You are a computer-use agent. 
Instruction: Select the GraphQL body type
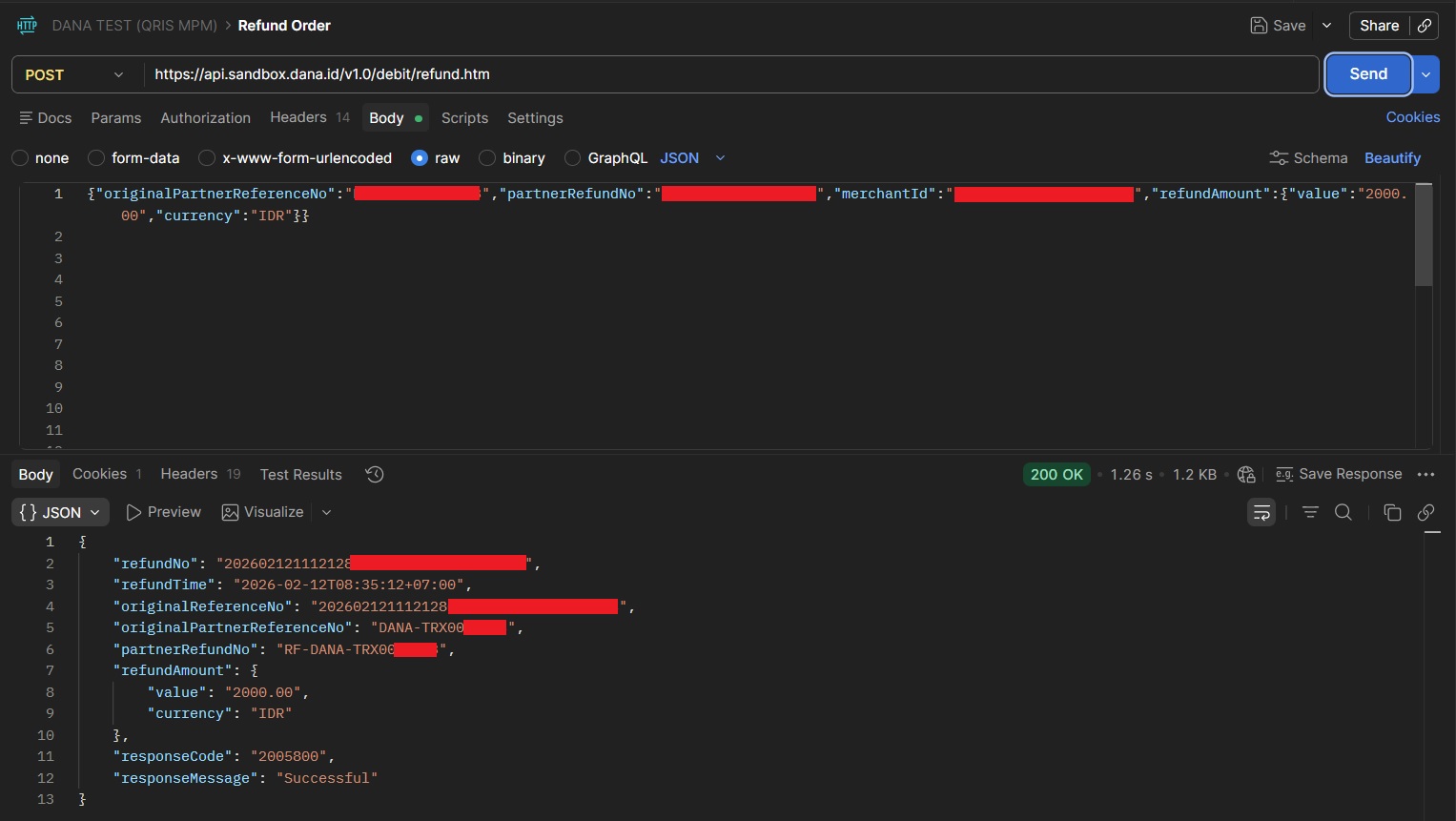tap(573, 158)
